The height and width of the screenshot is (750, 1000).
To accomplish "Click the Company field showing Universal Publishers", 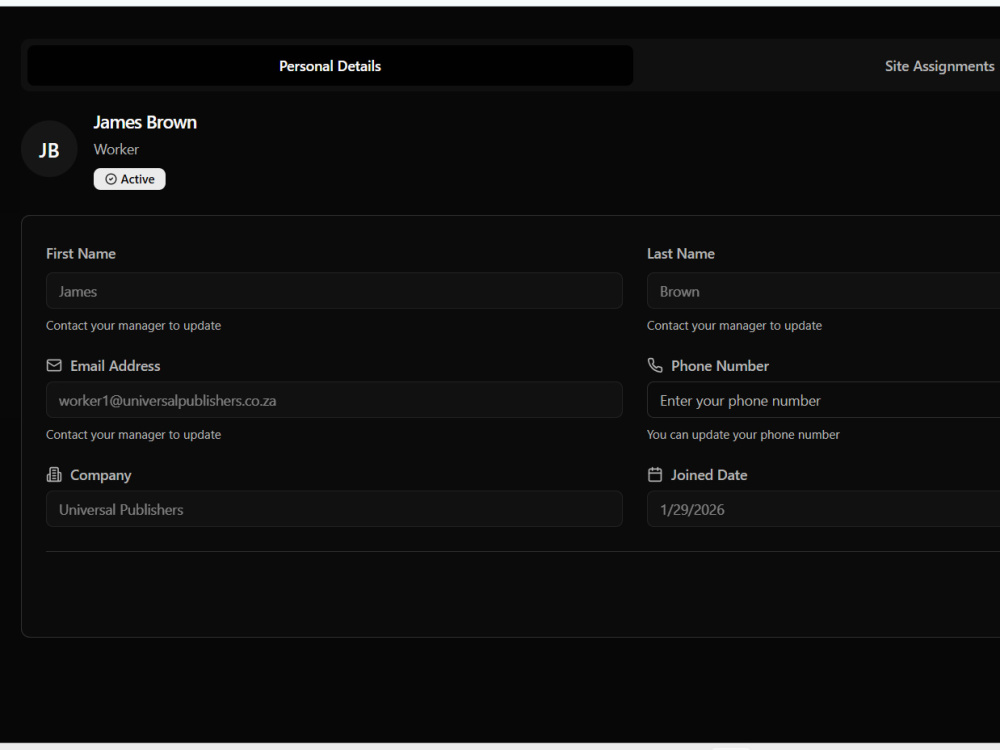I will point(334,509).
